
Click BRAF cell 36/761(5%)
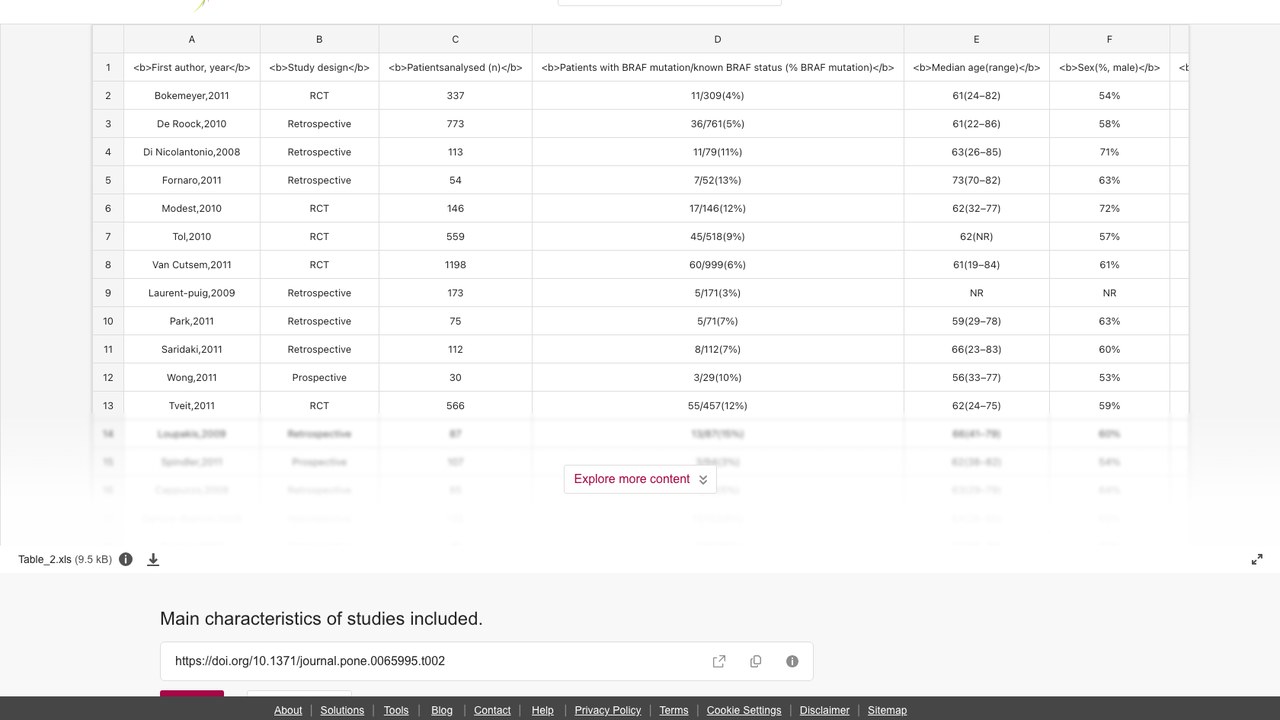pos(718,124)
